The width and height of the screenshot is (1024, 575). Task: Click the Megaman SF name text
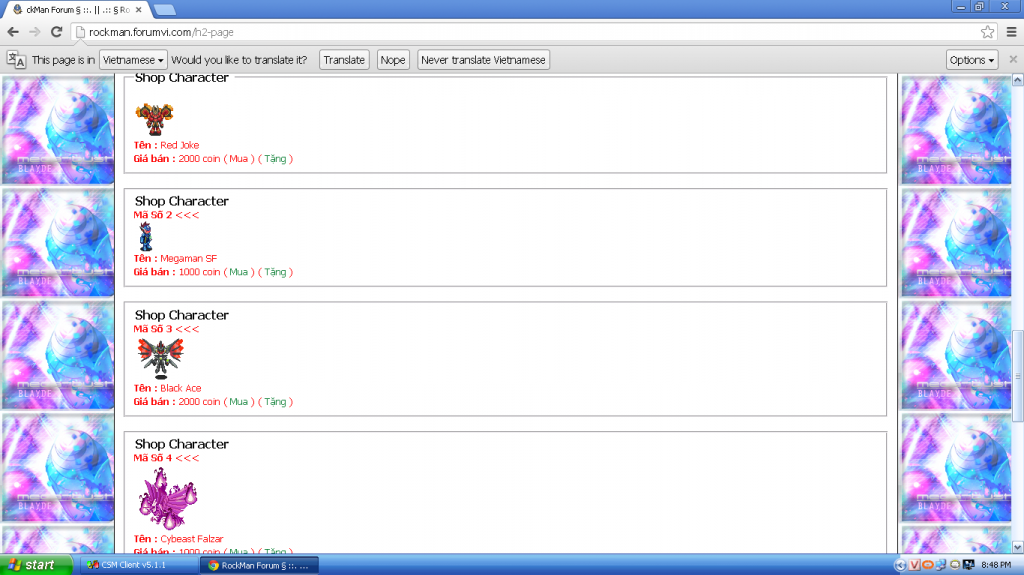(189, 259)
